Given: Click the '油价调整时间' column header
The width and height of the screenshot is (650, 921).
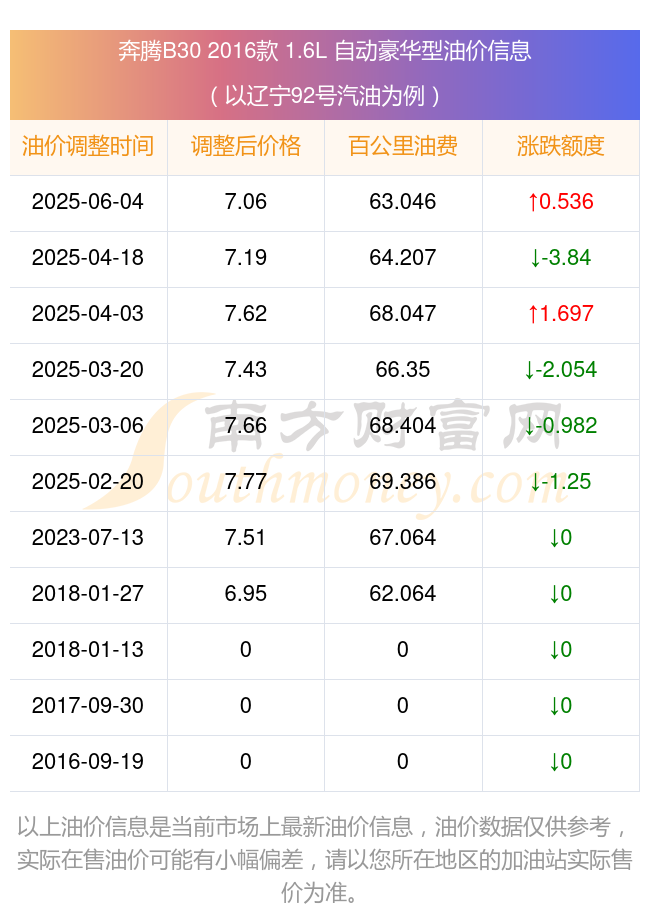Looking at the screenshot, I should (88, 146).
